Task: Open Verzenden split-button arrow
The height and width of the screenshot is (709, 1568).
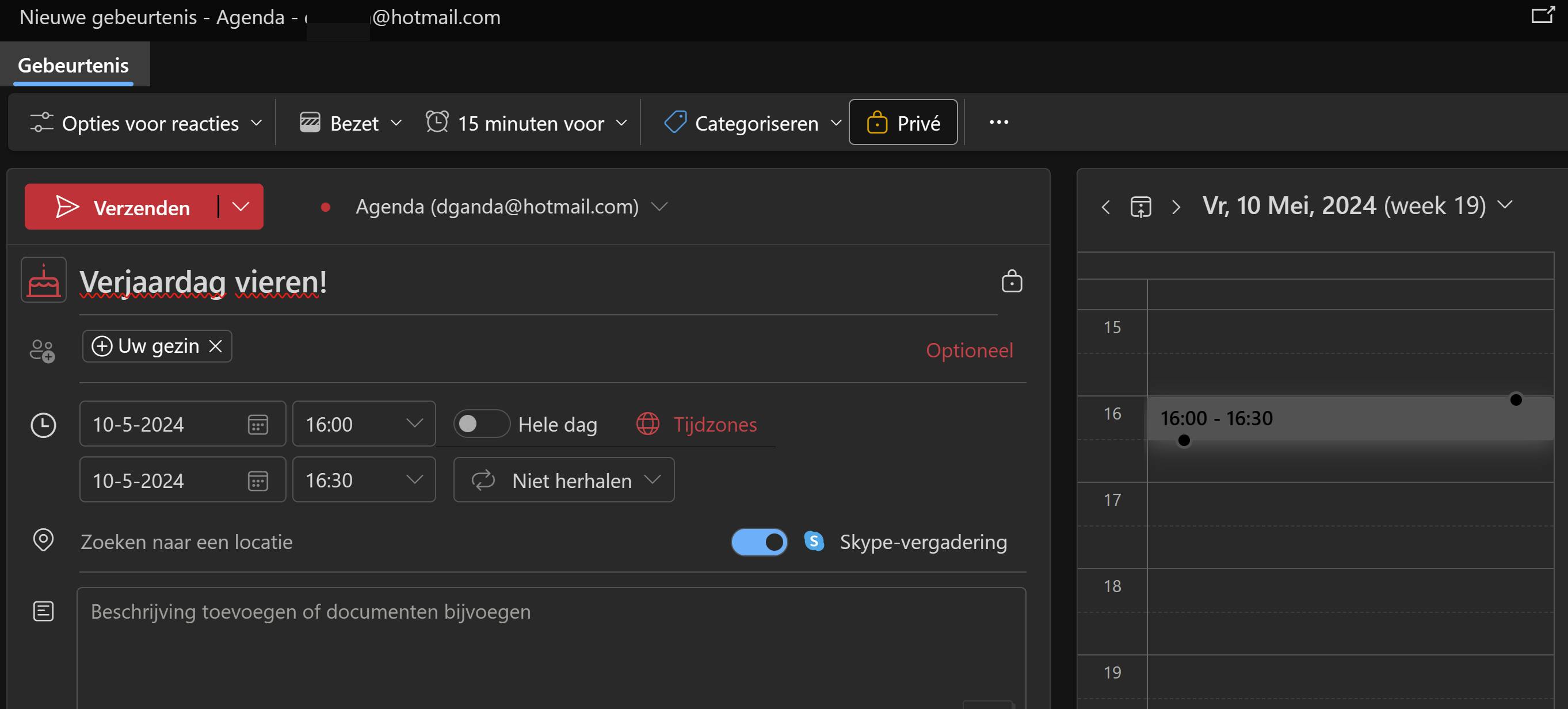Action: (x=241, y=207)
